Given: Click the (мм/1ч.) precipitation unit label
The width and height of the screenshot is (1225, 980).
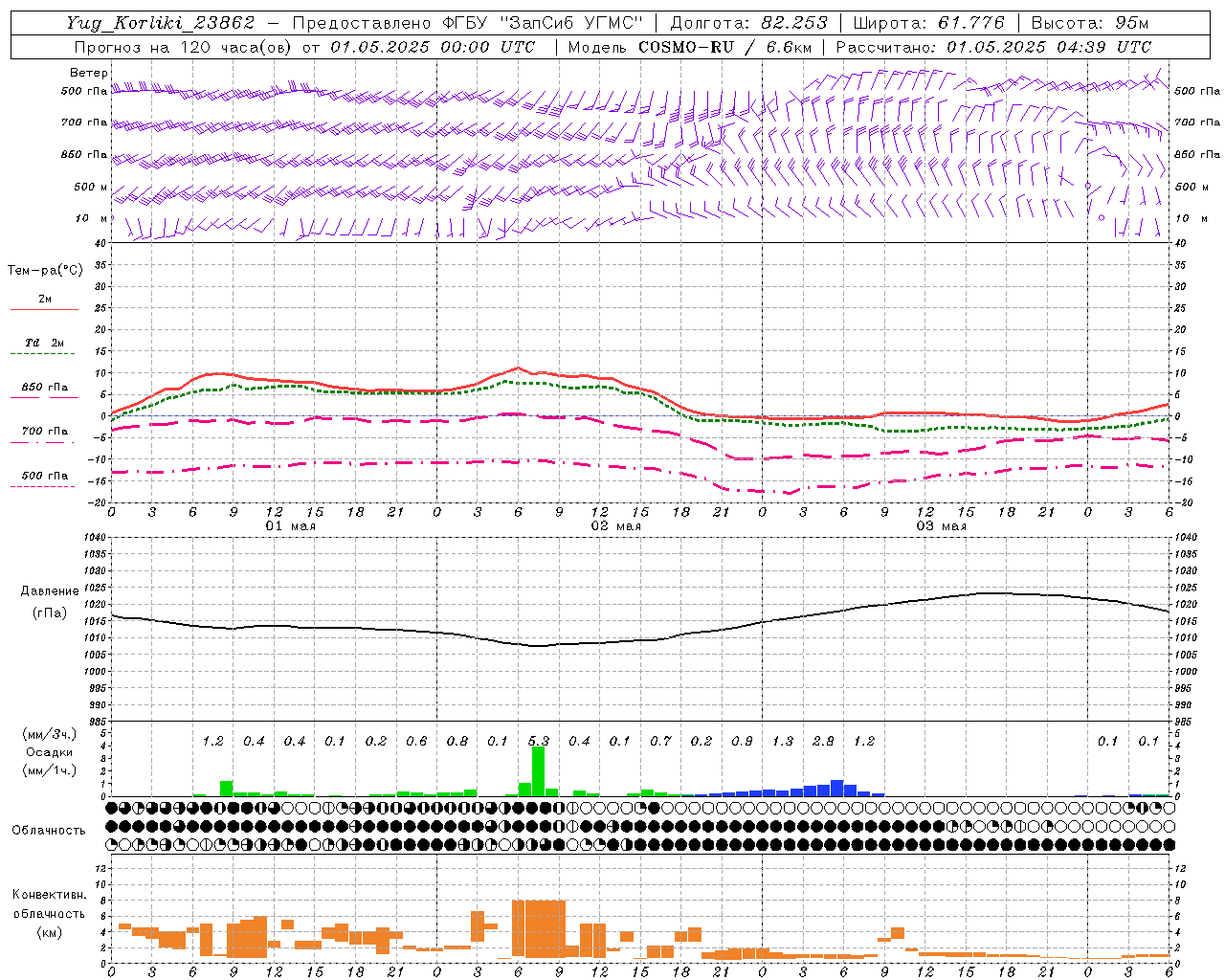Looking at the screenshot, I should [x=50, y=770].
